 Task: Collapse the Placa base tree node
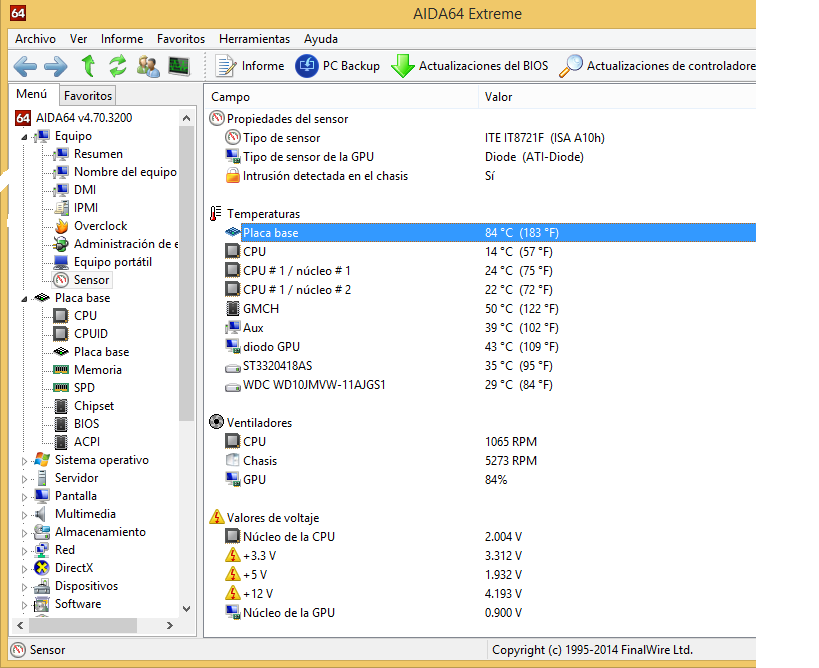pyautogui.click(x=25, y=298)
